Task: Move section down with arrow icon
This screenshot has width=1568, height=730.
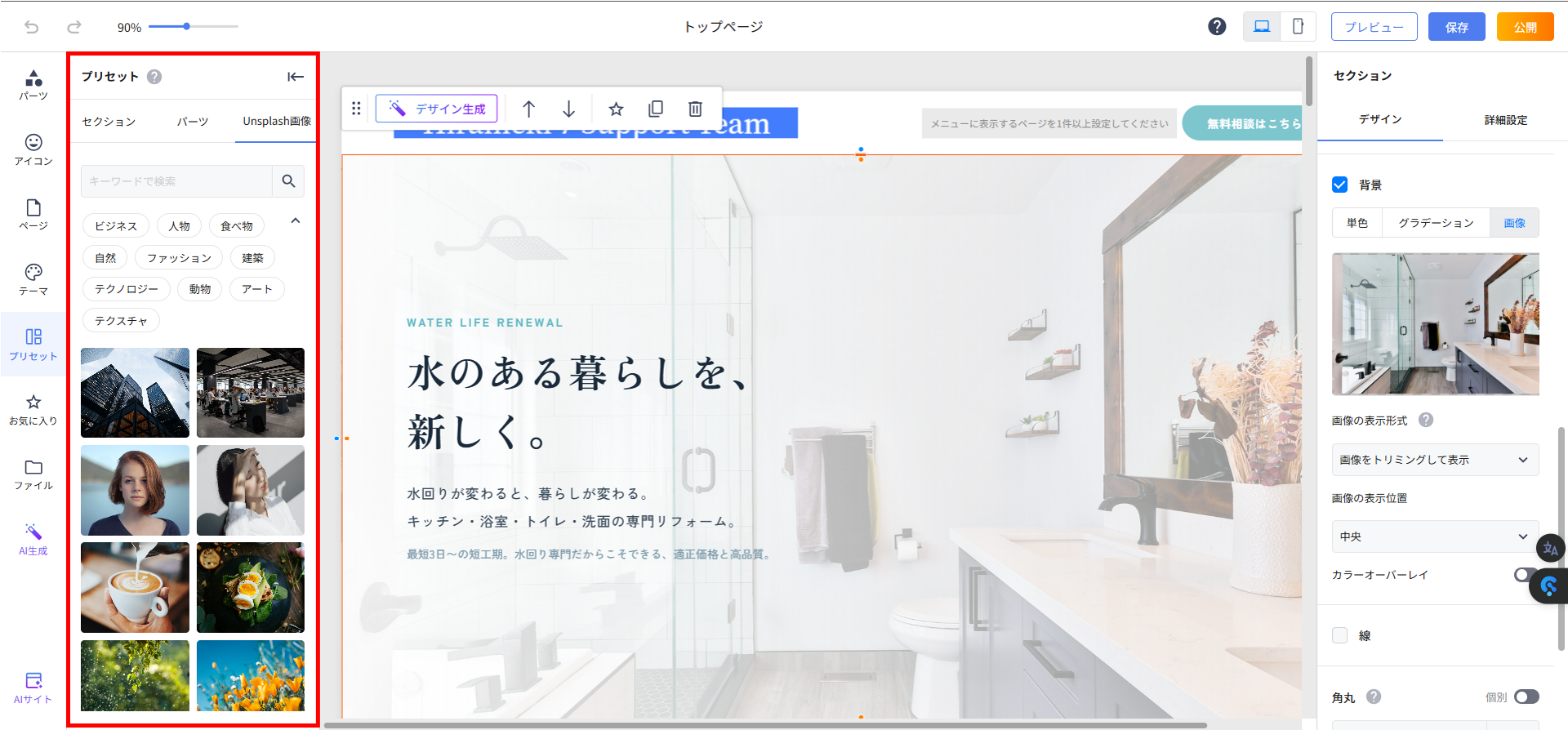Action: (569, 109)
